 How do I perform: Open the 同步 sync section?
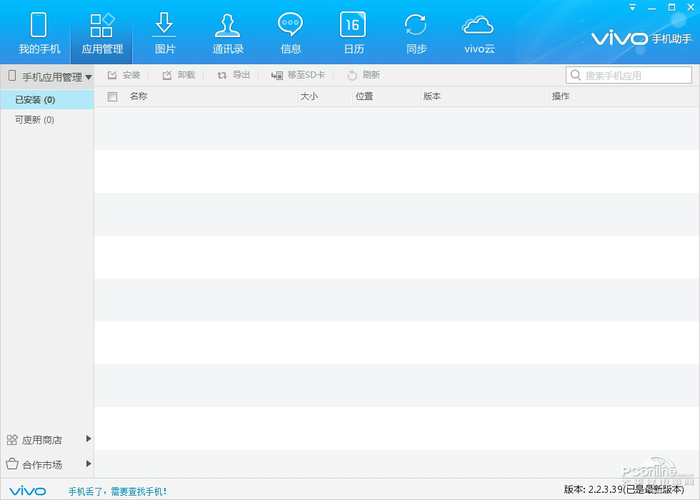coord(416,33)
